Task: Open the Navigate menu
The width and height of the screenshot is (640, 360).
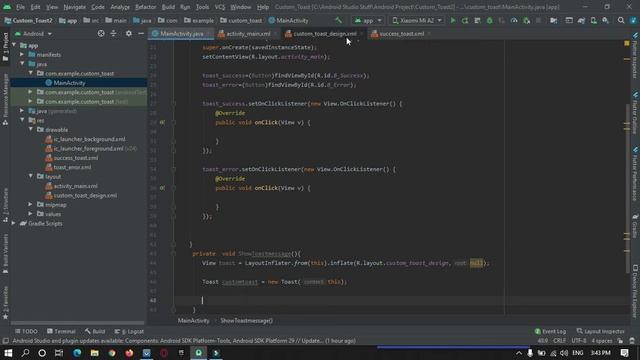Action: tap(75, 7)
